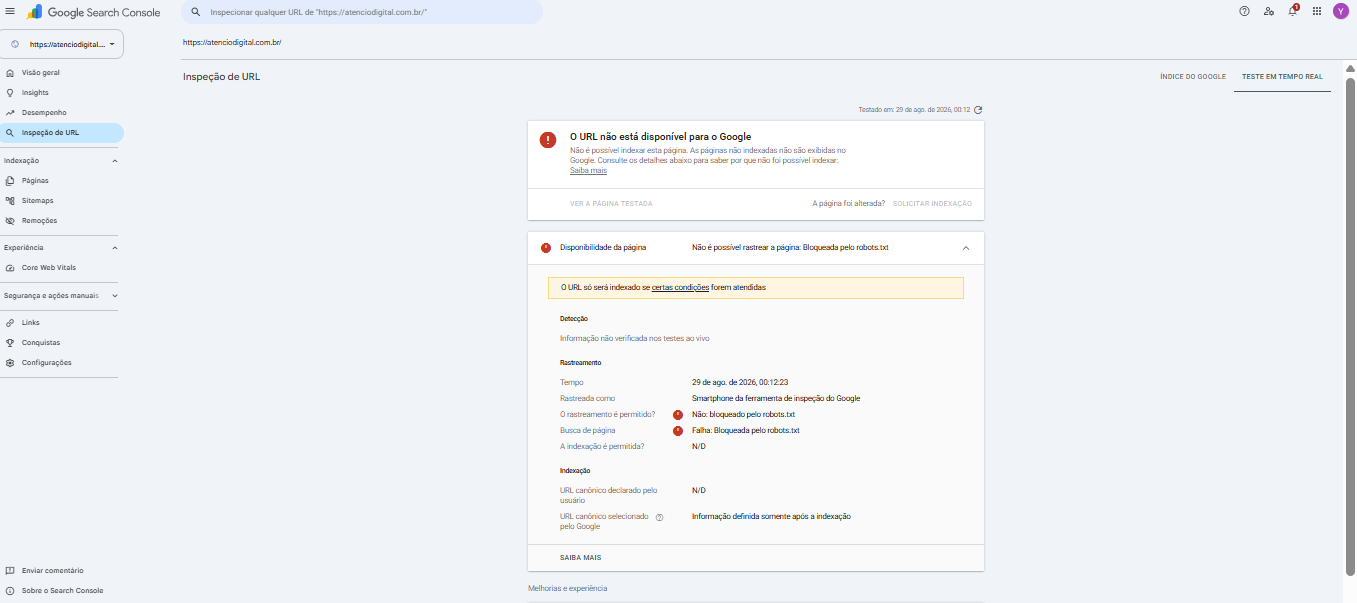
Task: Click Solicitar indexação button
Action: pos(932,203)
